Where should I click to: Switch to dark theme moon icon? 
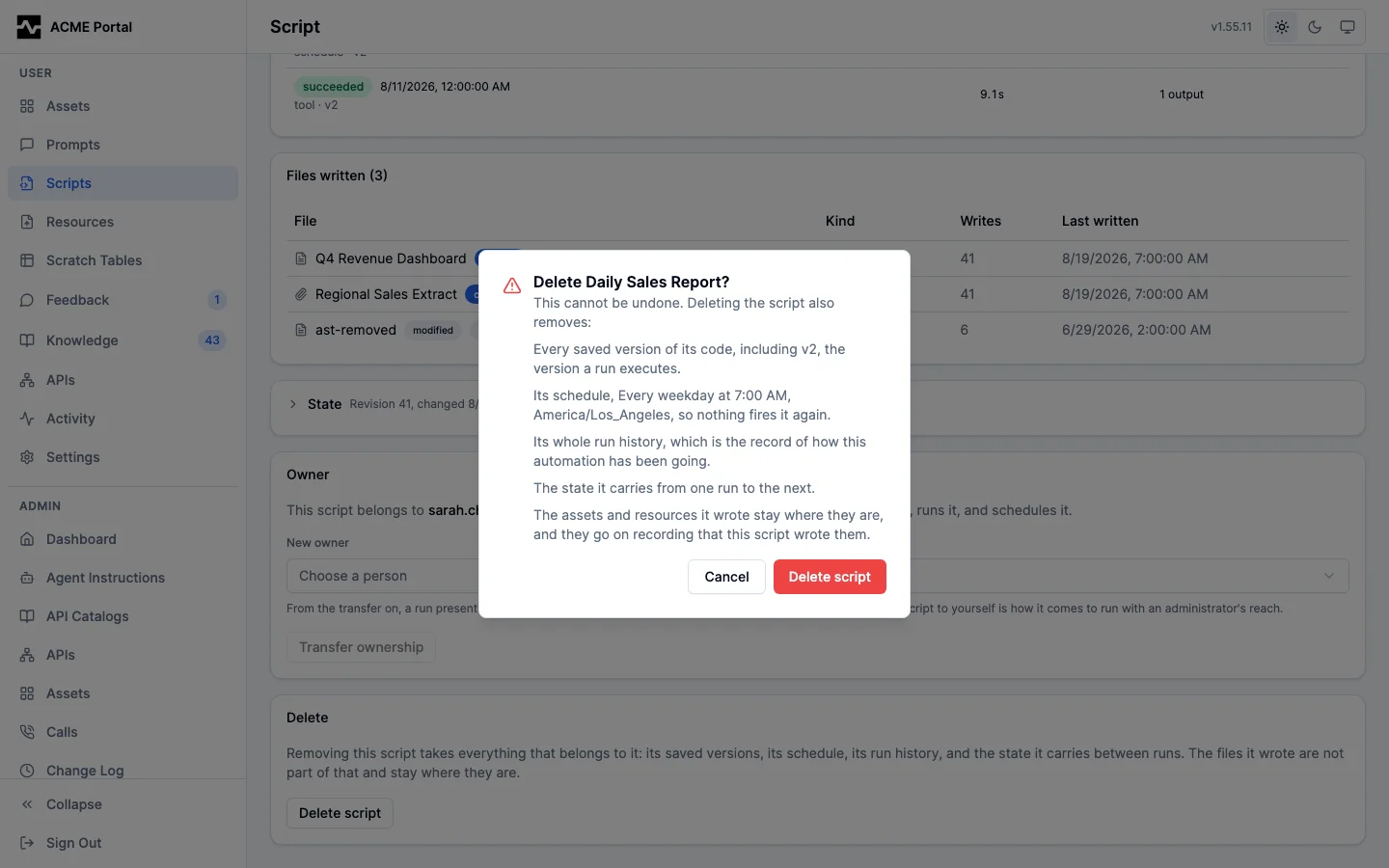[1315, 27]
